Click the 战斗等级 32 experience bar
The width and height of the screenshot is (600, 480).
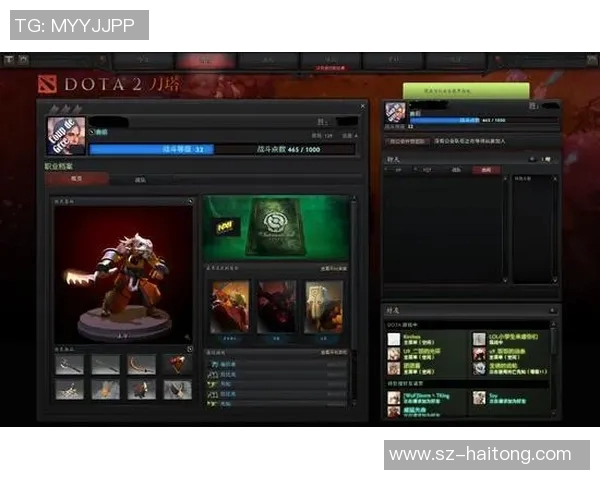[152, 149]
